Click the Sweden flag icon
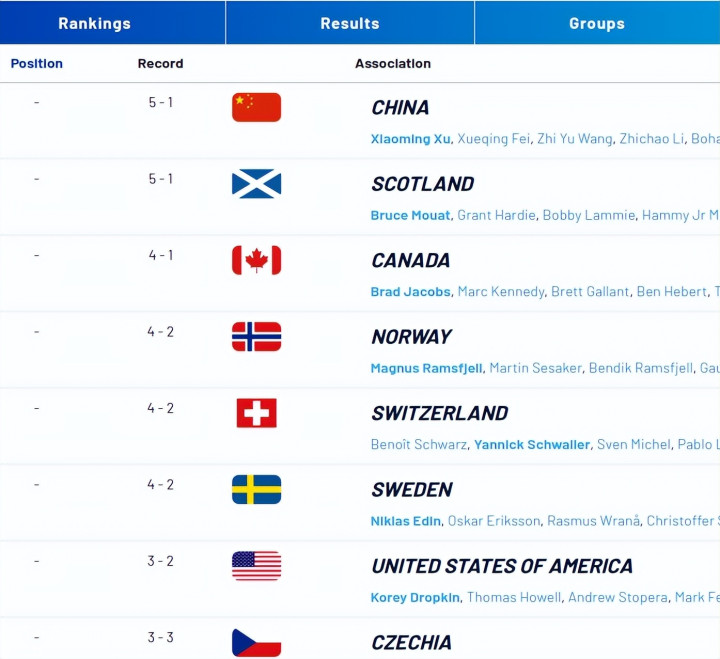720x659 pixels. coord(256,489)
